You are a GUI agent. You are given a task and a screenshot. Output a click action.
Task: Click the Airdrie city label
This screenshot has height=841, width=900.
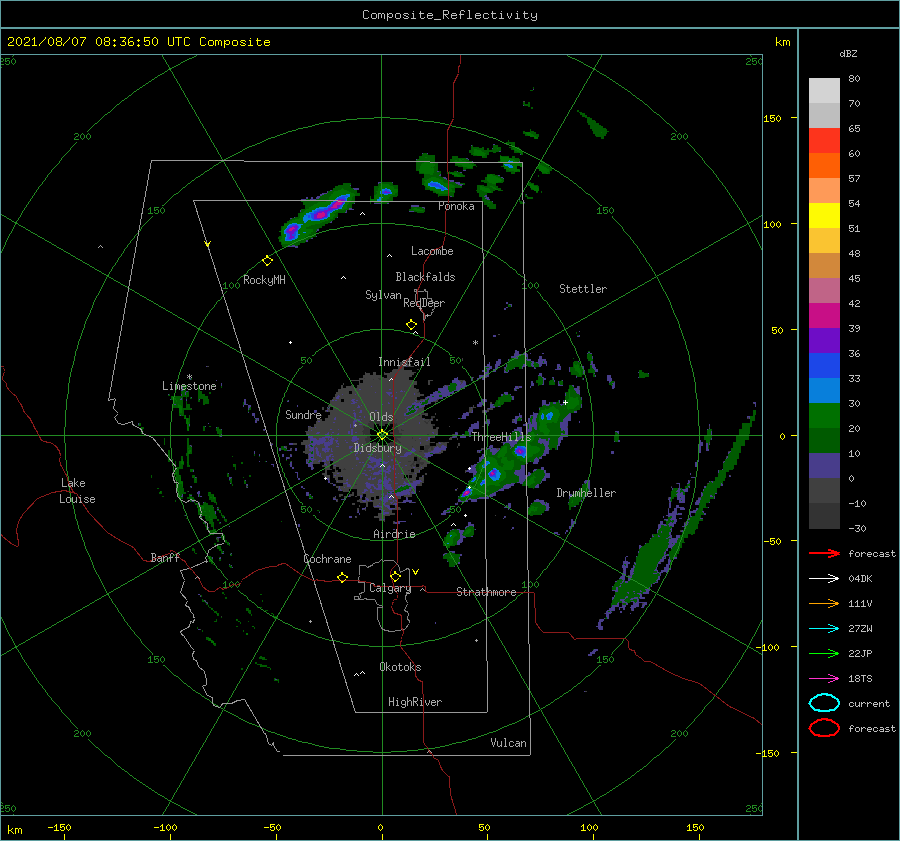point(394,534)
